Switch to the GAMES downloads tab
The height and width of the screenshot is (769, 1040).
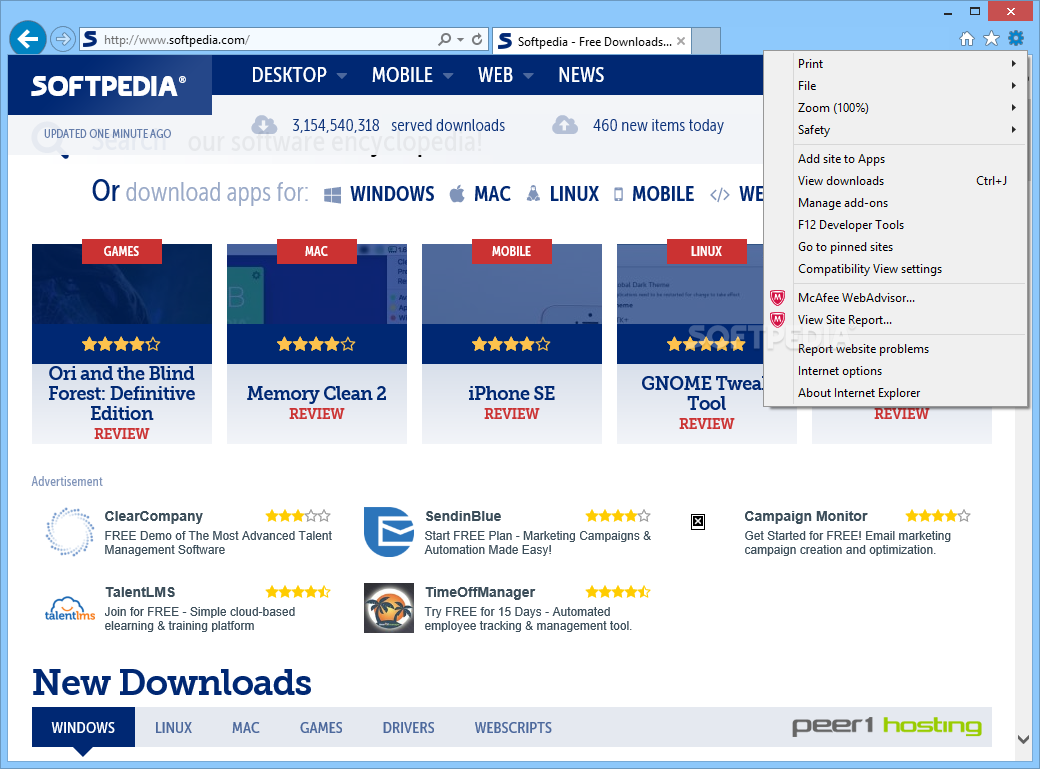pyautogui.click(x=321, y=728)
